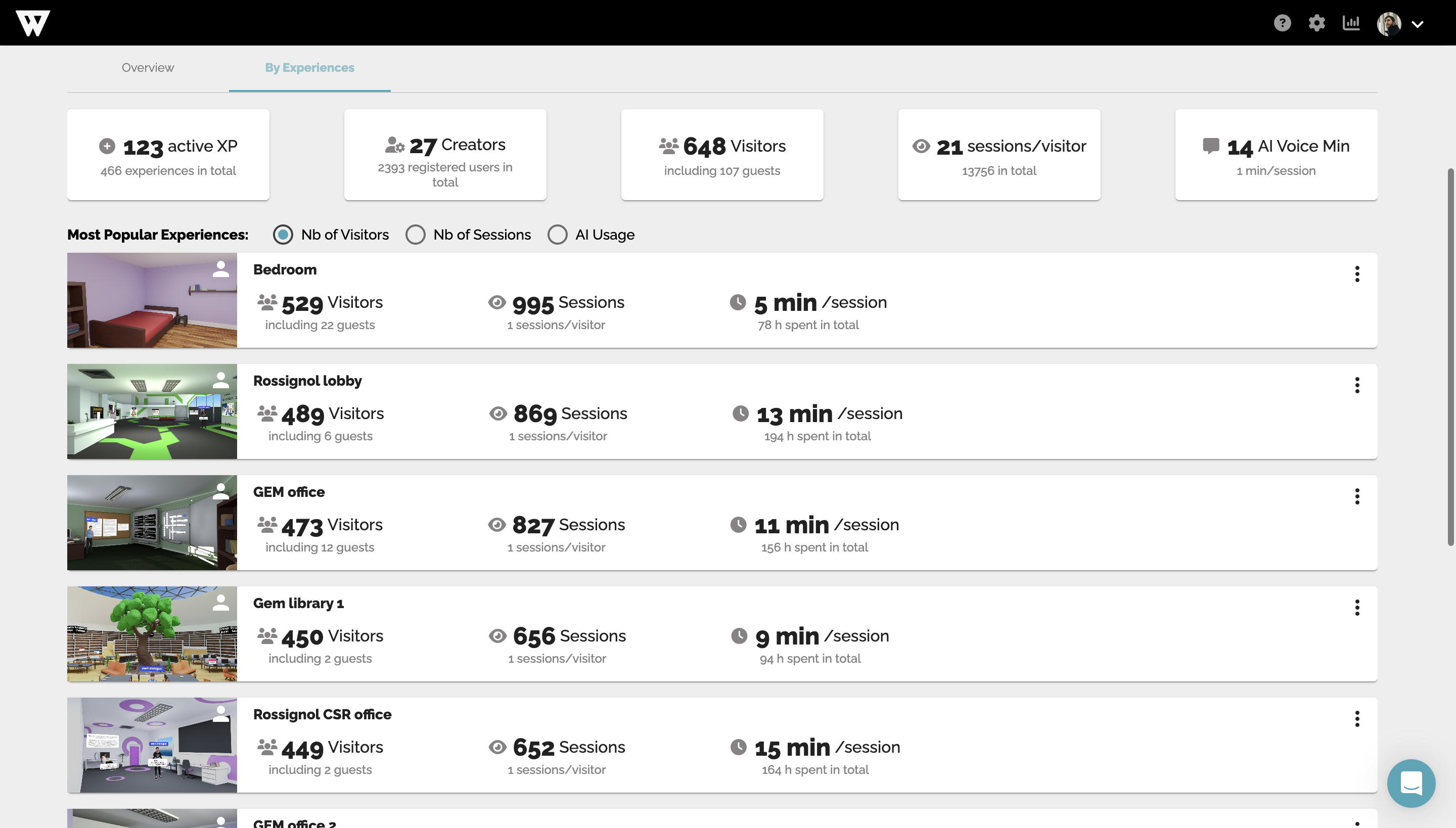Open the chat support widget
Screen dimensions: 1456x828
1411,783
